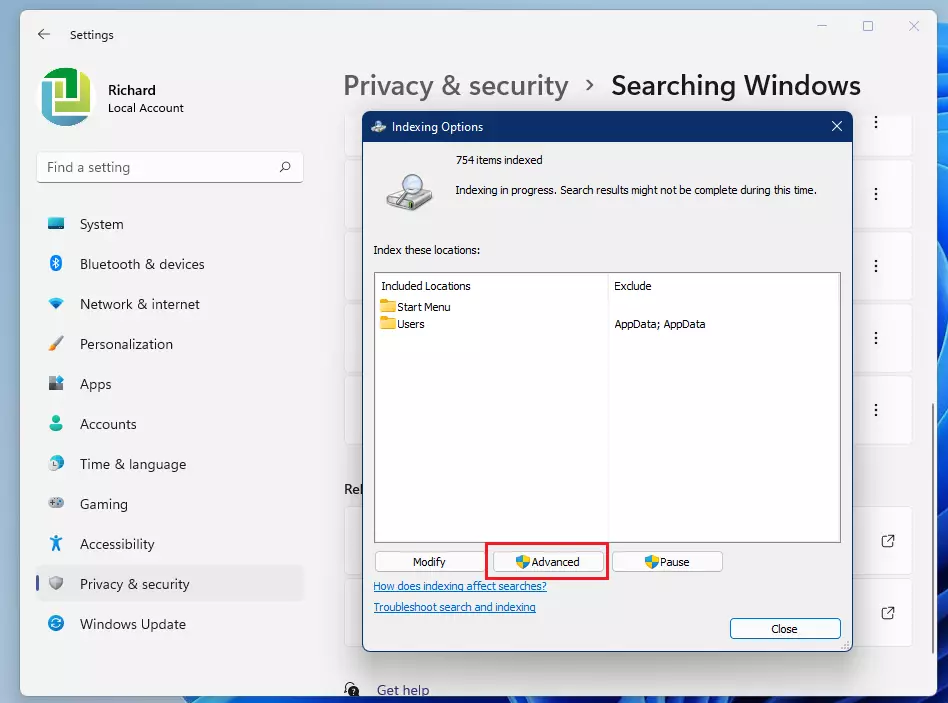Click the Accessibility figure icon
The width and height of the screenshot is (948, 703).
[56, 543]
